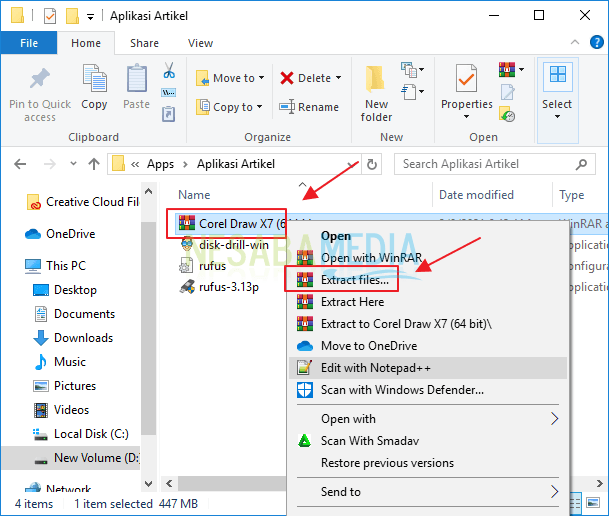609x516 pixels.
Task: Switch to the View tab
Action: 200,43
